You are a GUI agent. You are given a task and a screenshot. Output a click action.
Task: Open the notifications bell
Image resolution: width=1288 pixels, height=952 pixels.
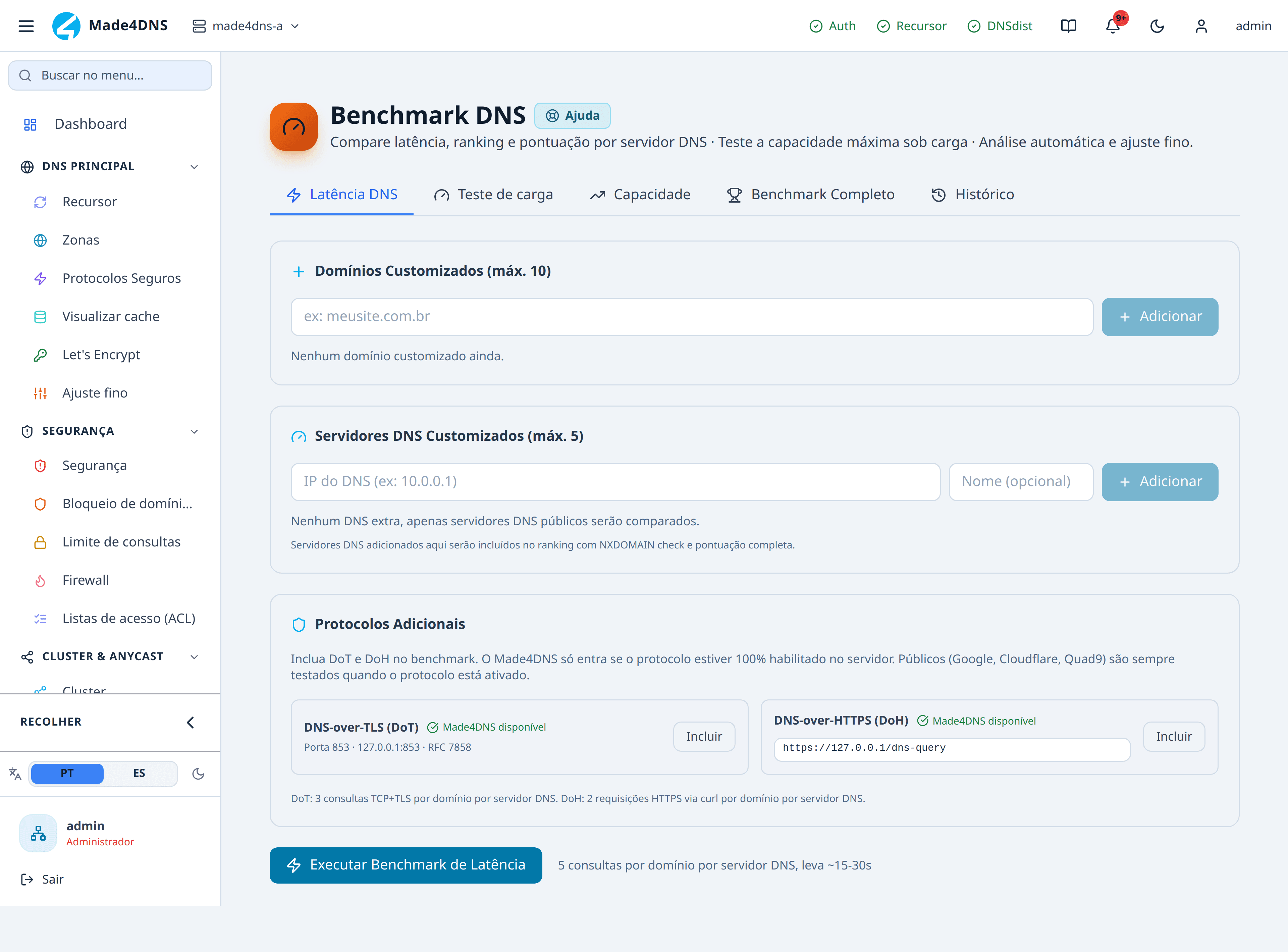pos(1113,26)
